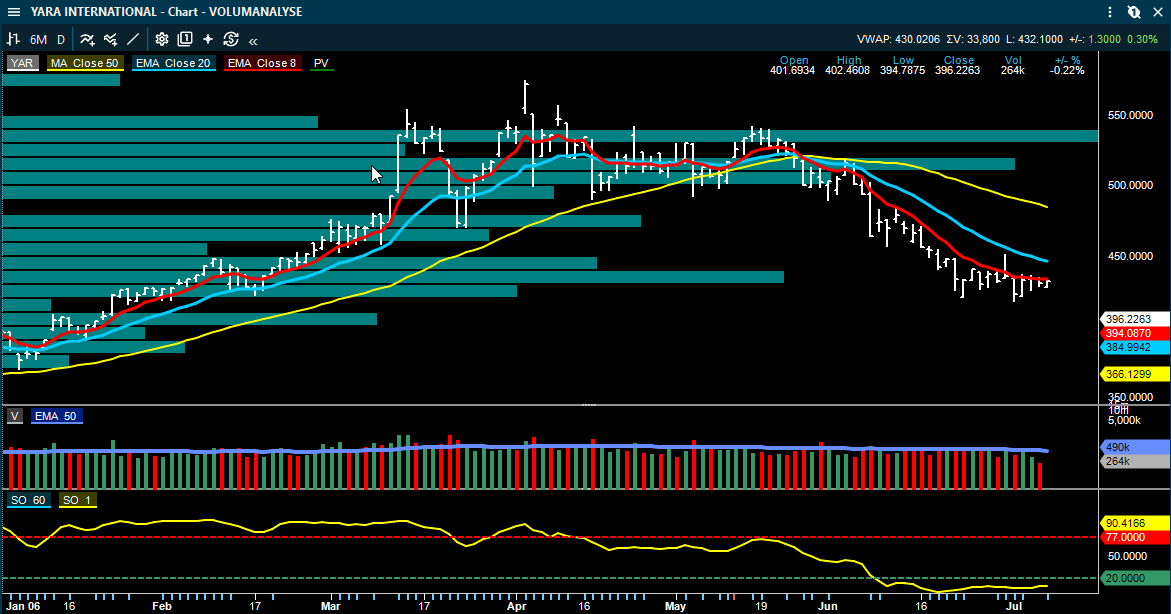Open the 6M period selector
The height and width of the screenshot is (614, 1171).
pyautogui.click(x=38, y=40)
